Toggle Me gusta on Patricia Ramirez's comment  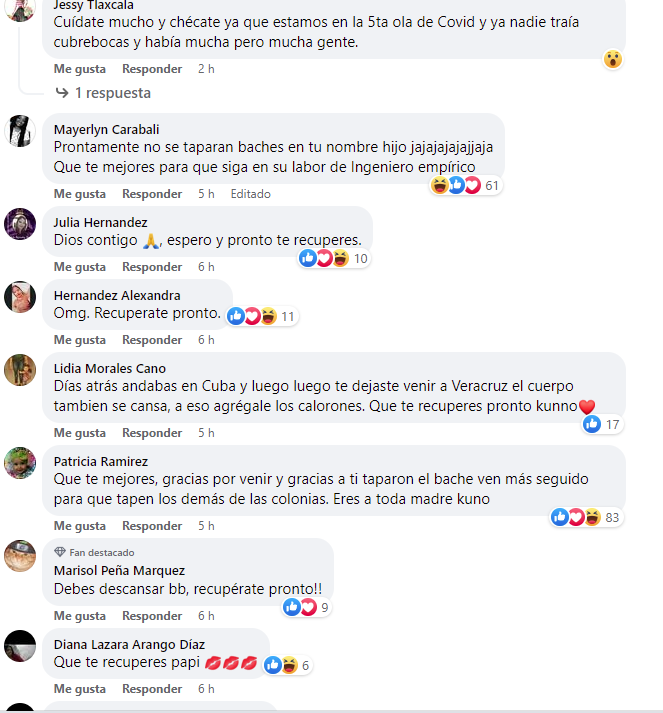click(x=80, y=526)
